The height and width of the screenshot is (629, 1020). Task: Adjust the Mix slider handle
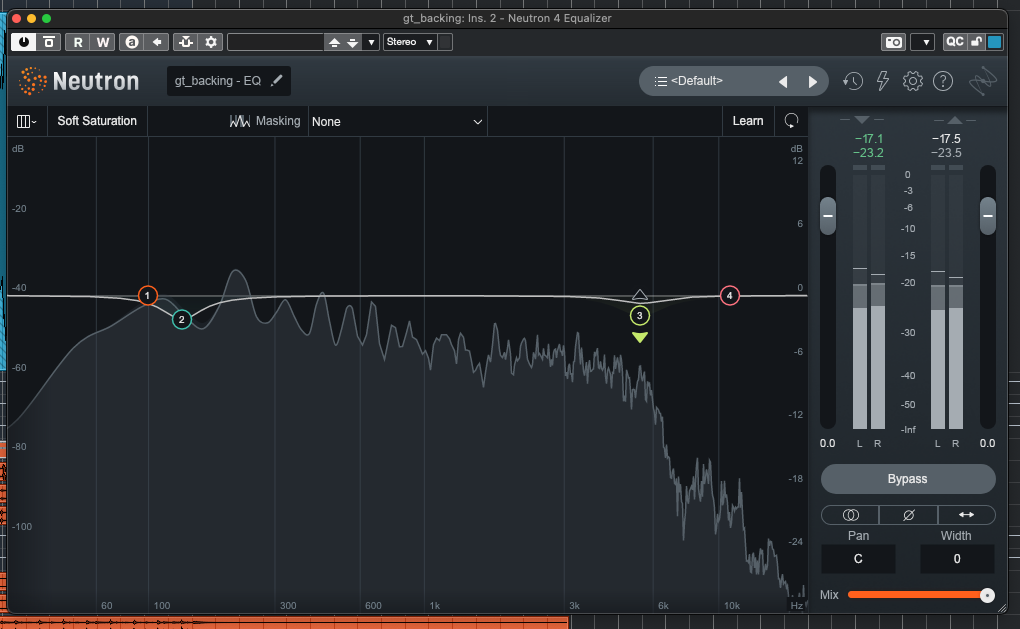pyautogui.click(x=987, y=595)
